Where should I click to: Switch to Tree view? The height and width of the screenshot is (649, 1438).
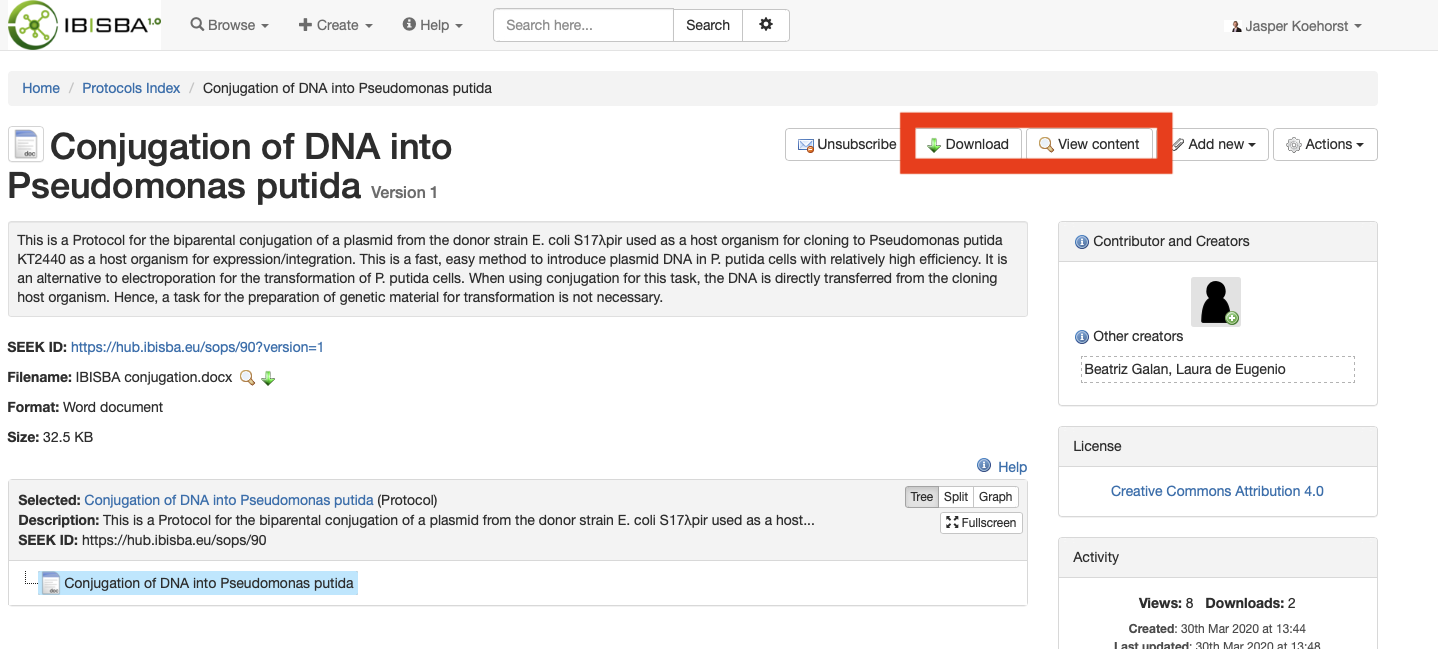922,497
